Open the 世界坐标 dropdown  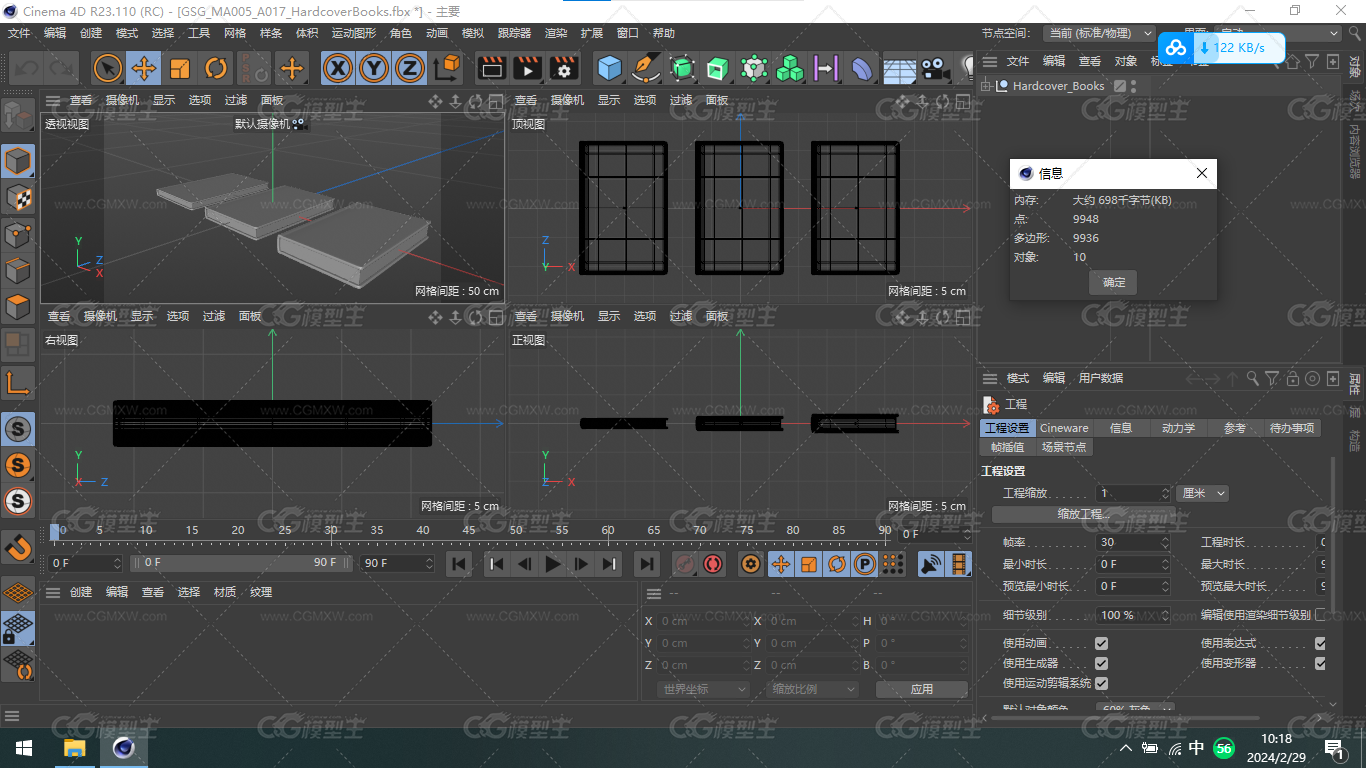point(703,689)
